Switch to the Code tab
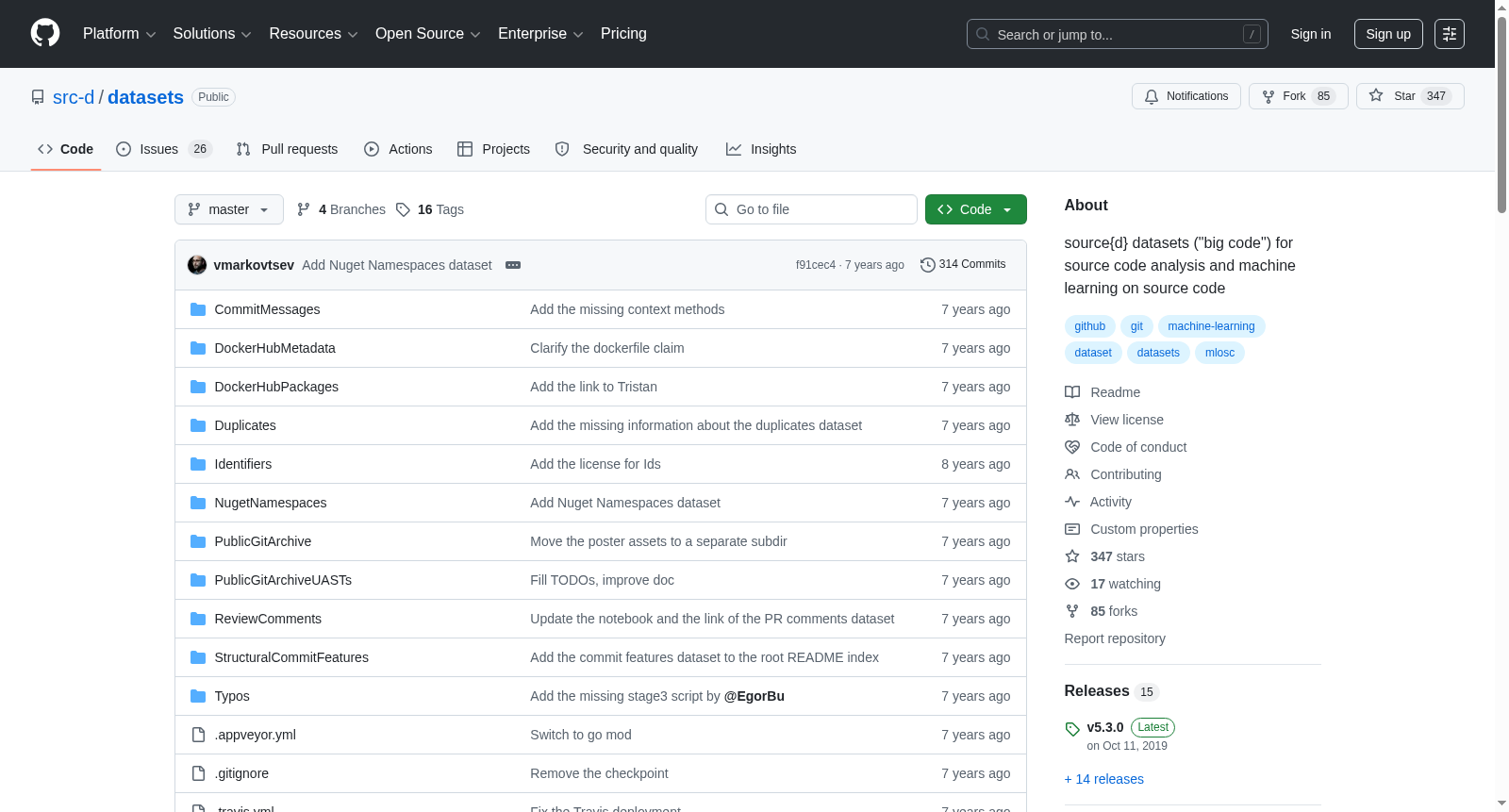 (66, 149)
